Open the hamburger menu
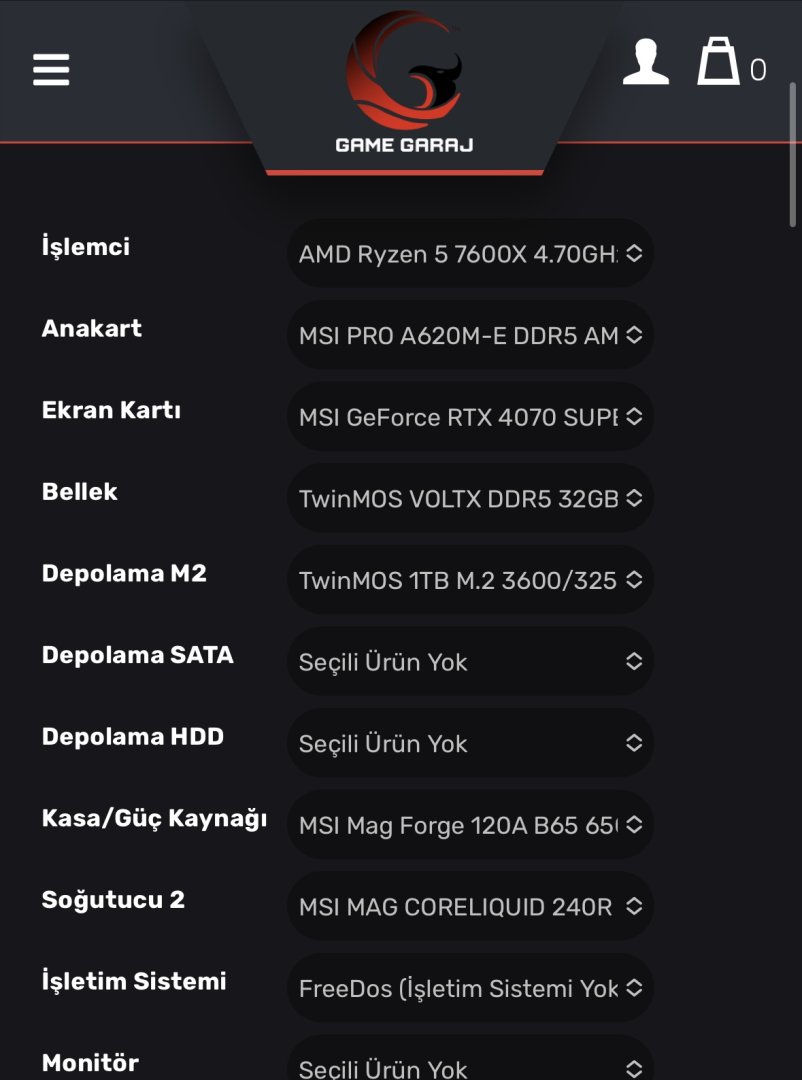Viewport: 802px width, 1080px height. pos(51,69)
